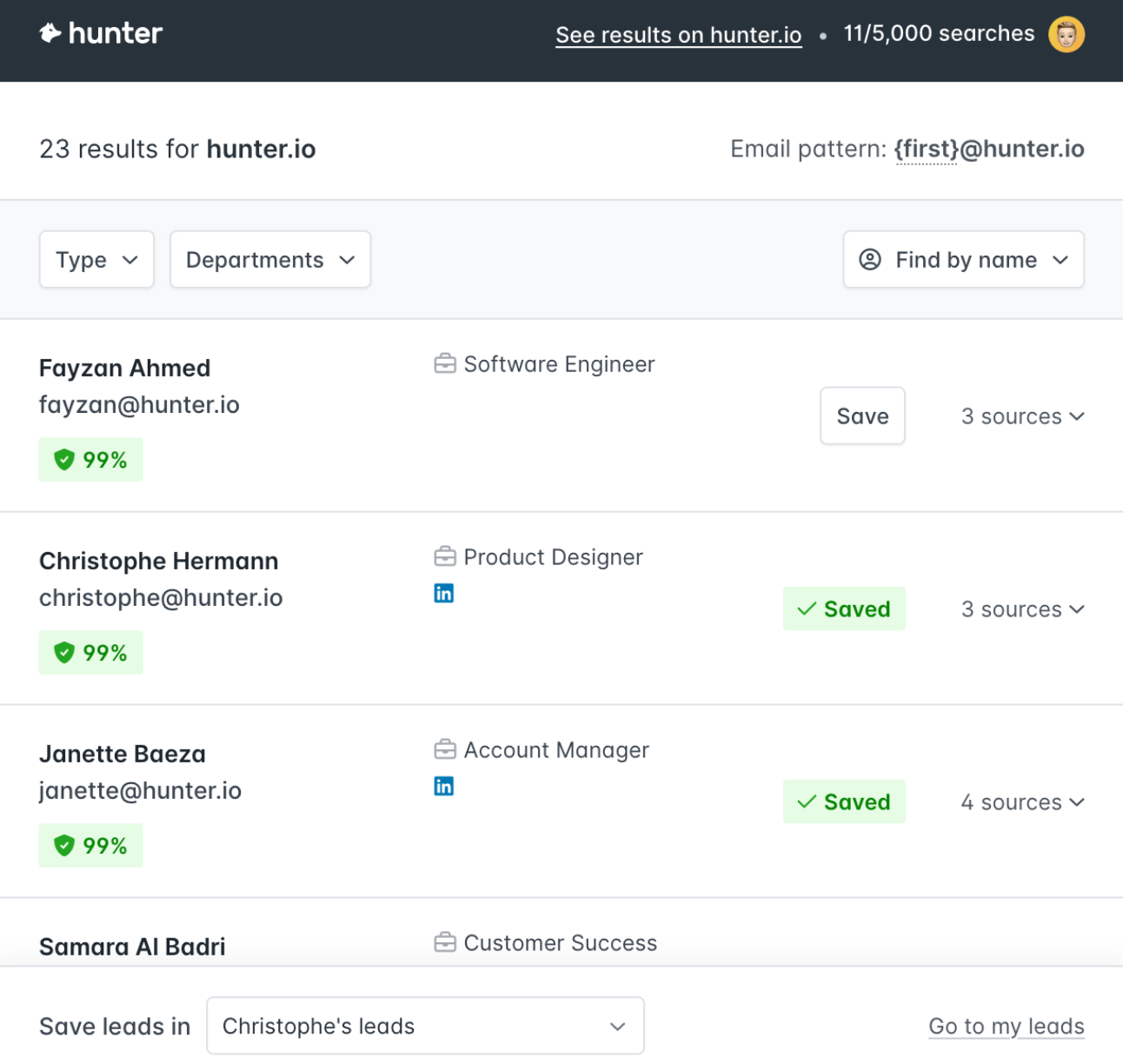Click the Save leads in label
Image resolution: width=1123 pixels, height=1064 pixels.
click(115, 1027)
